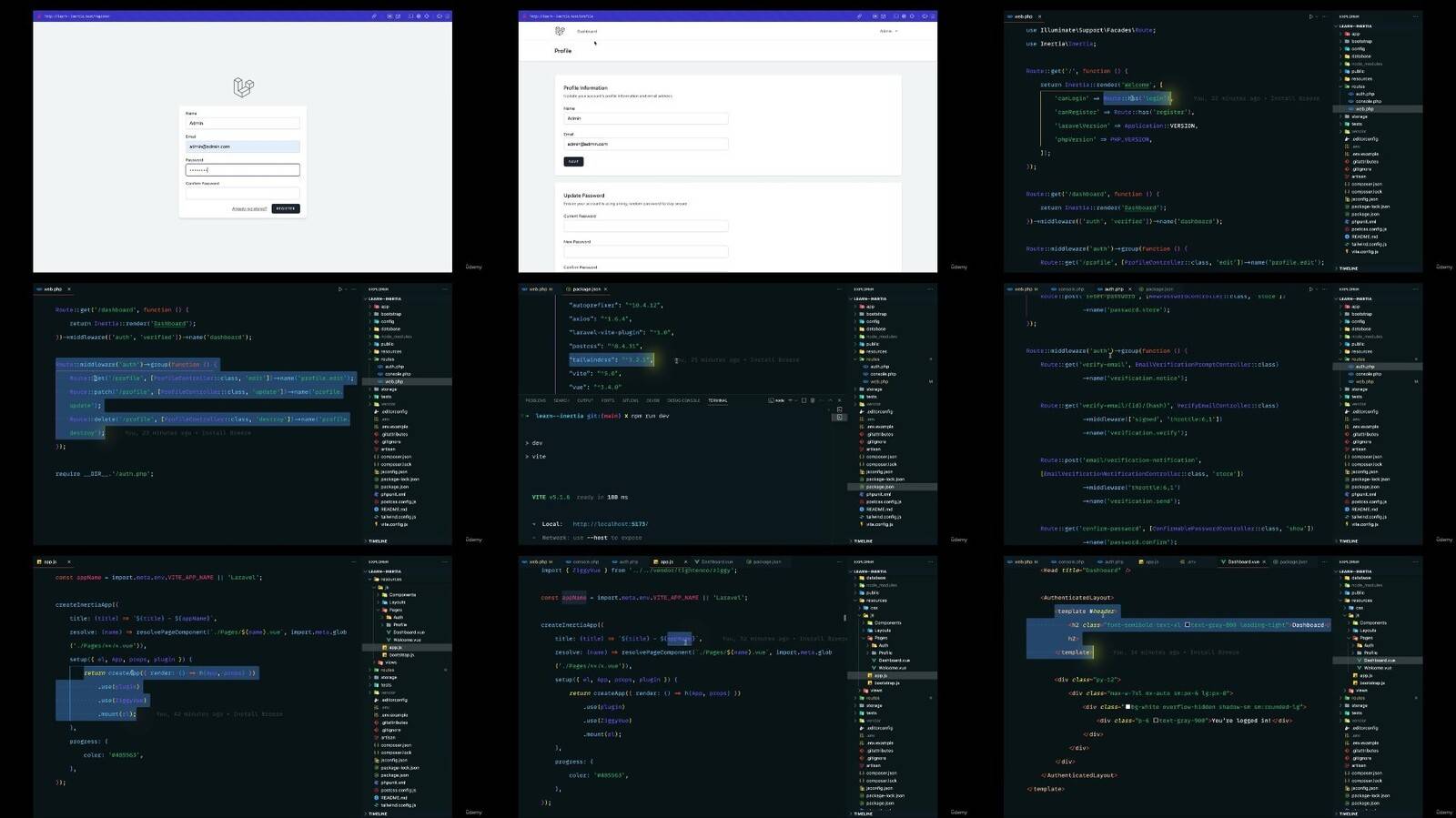
Task: Select the auth.php tab in the Dashboard.vue editor
Action: pyautogui.click(x=1114, y=562)
